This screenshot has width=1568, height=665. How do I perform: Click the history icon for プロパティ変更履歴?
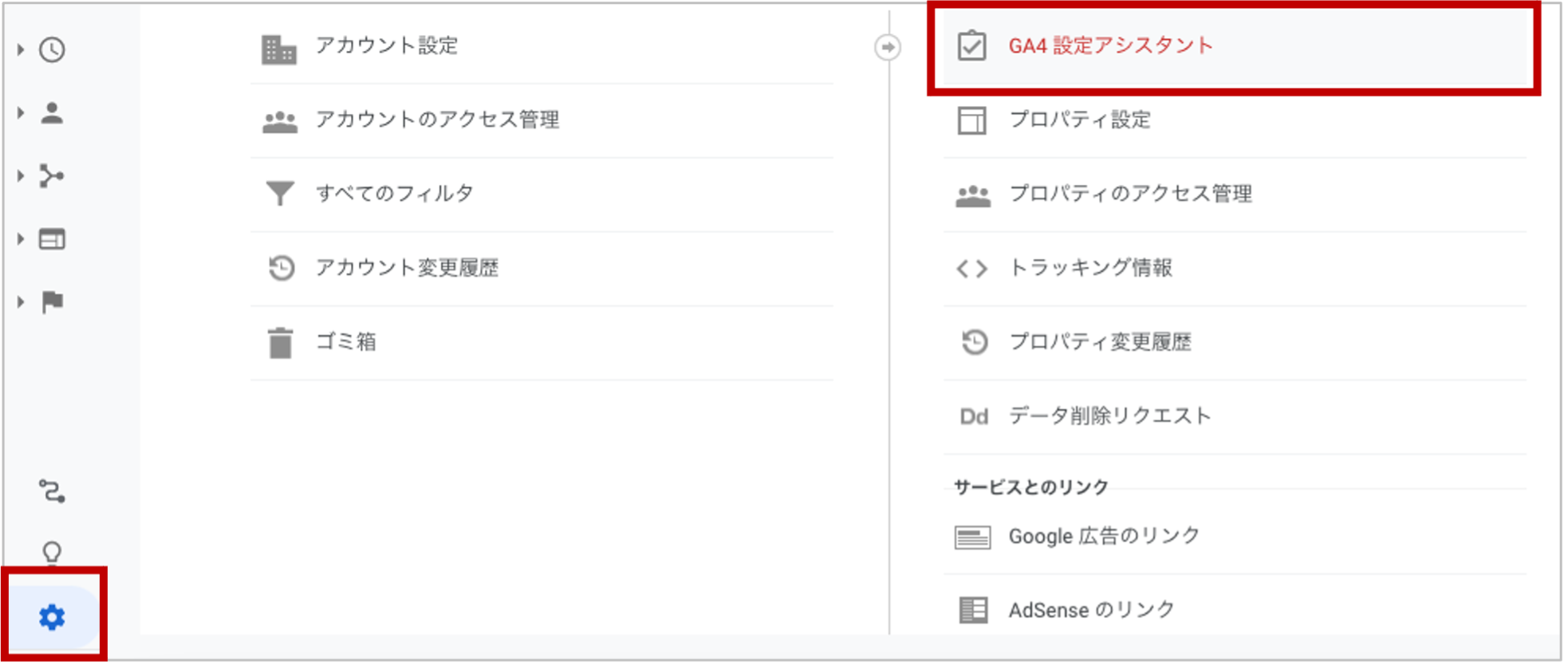pos(974,341)
